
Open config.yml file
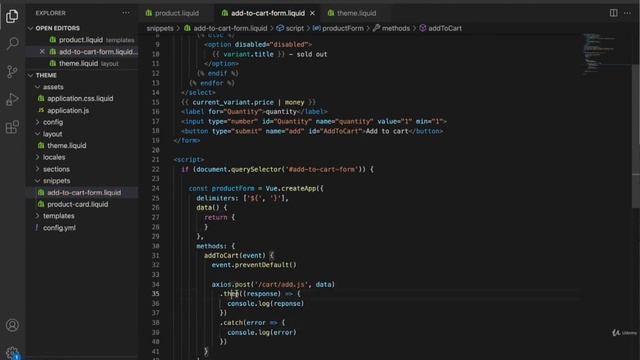pyautogui.click(x=59, y=228)
